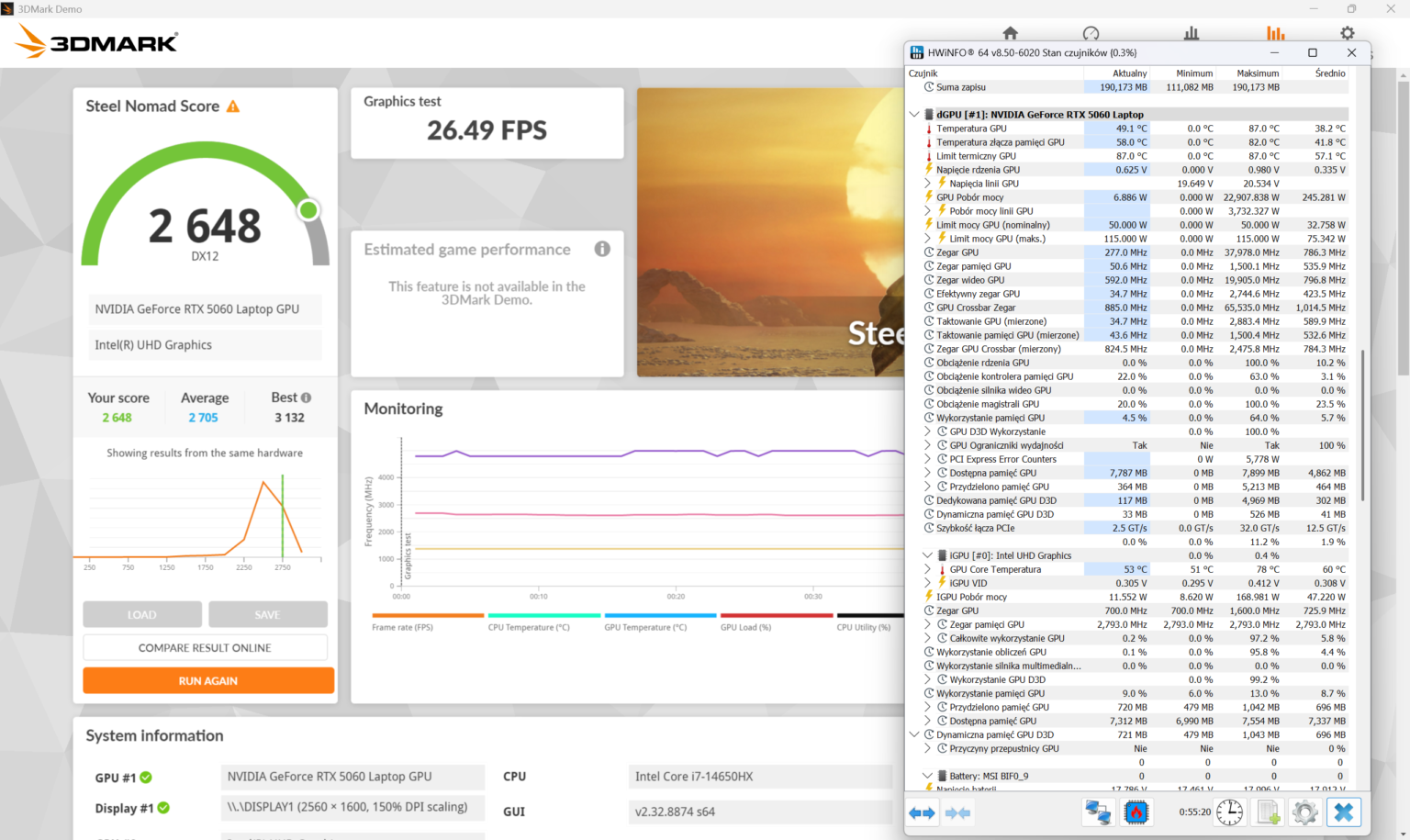
Task: Click the thermometer icon of Temperatura GPU row
Action: (x=929, y=129)
